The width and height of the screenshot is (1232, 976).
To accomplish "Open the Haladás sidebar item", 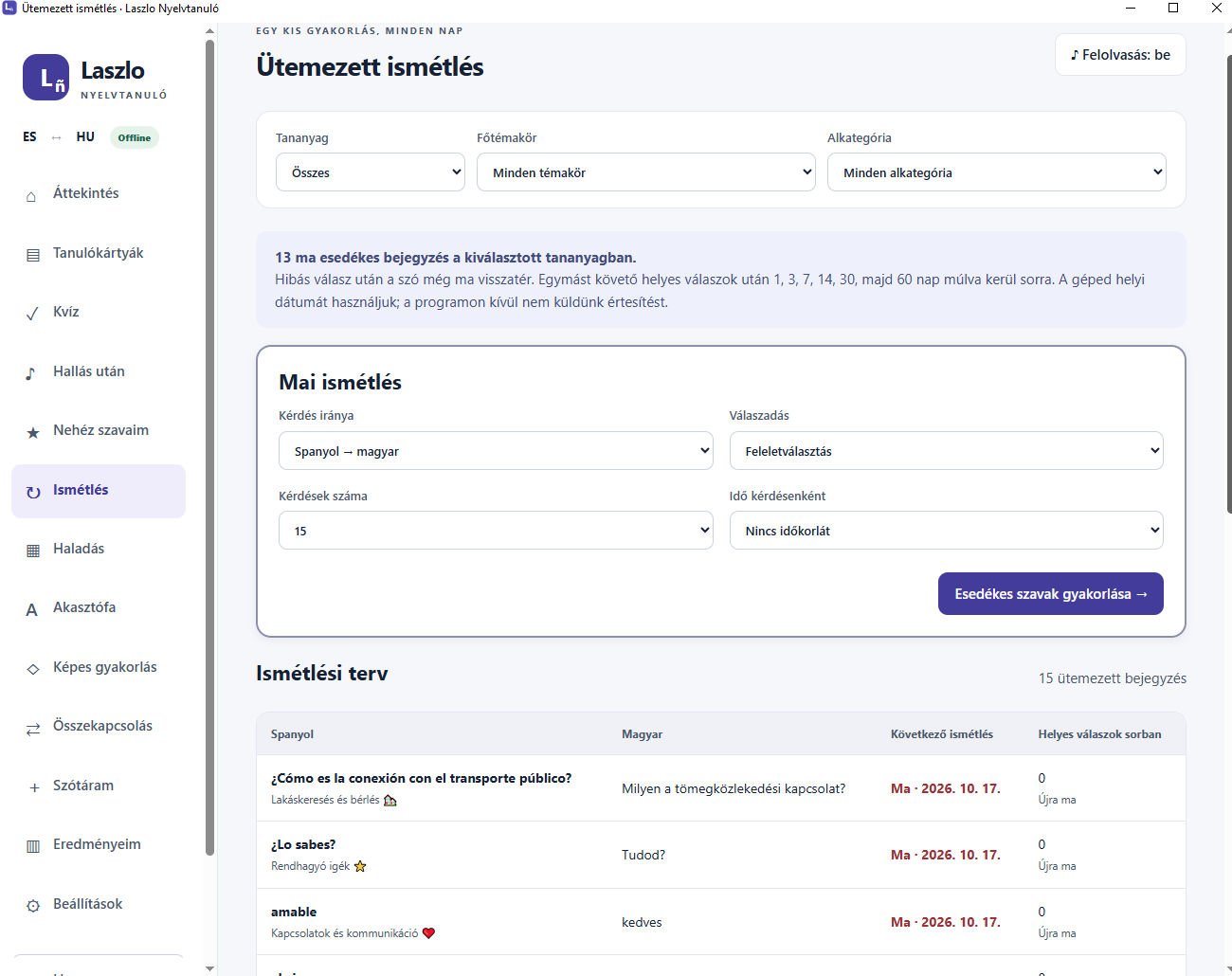I will point(99,550).
